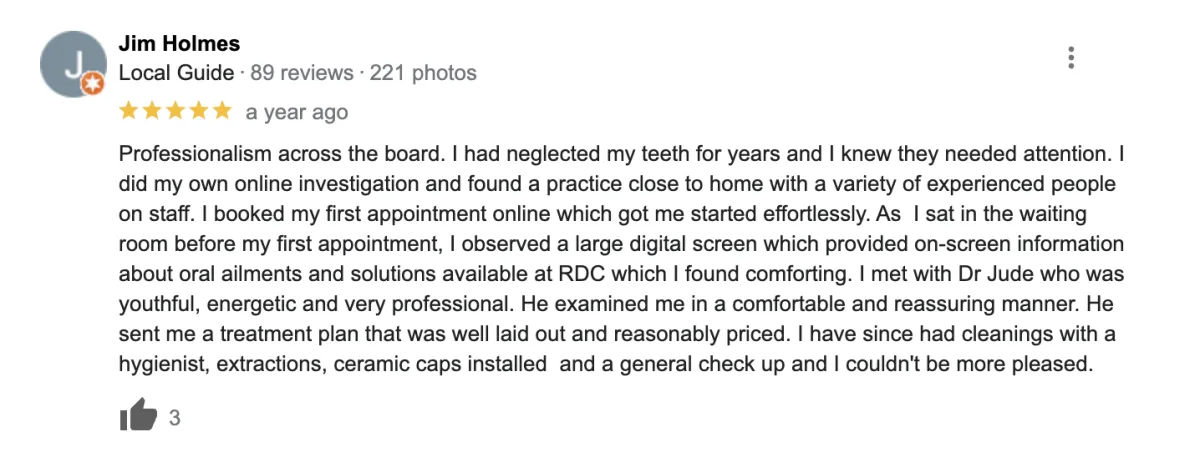This screenshot has width=1200, height=467.
Task: Click the fifth rating star
Action: [x=223, y=111]
